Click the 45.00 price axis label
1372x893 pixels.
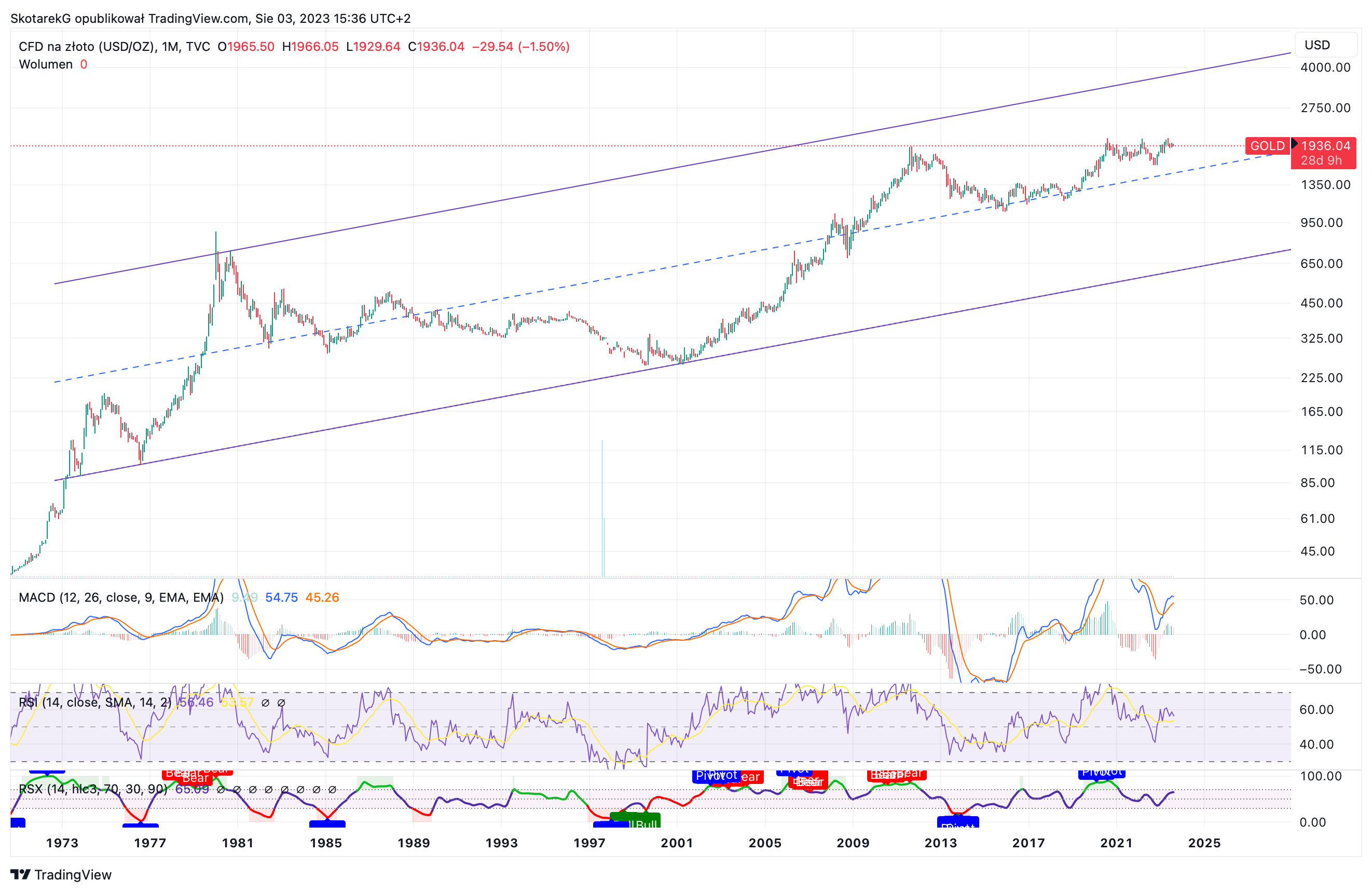(x=1317, y=551)
